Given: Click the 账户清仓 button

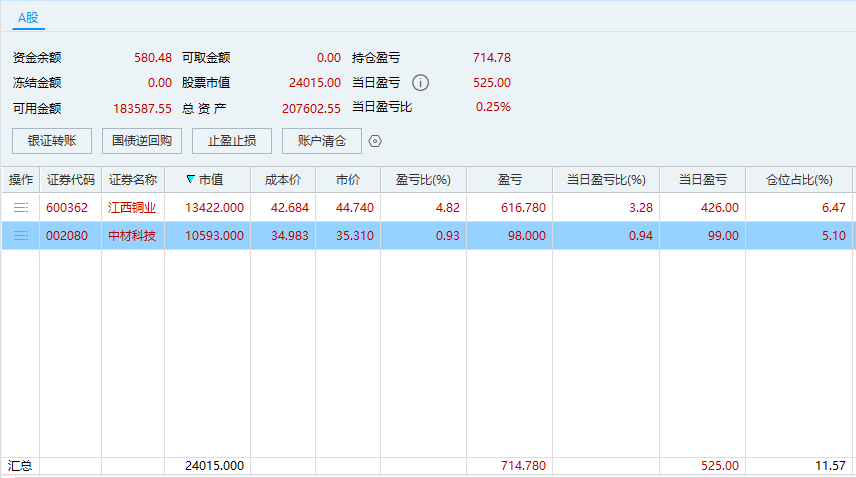Looking at the screenshot, I should 322,141.
